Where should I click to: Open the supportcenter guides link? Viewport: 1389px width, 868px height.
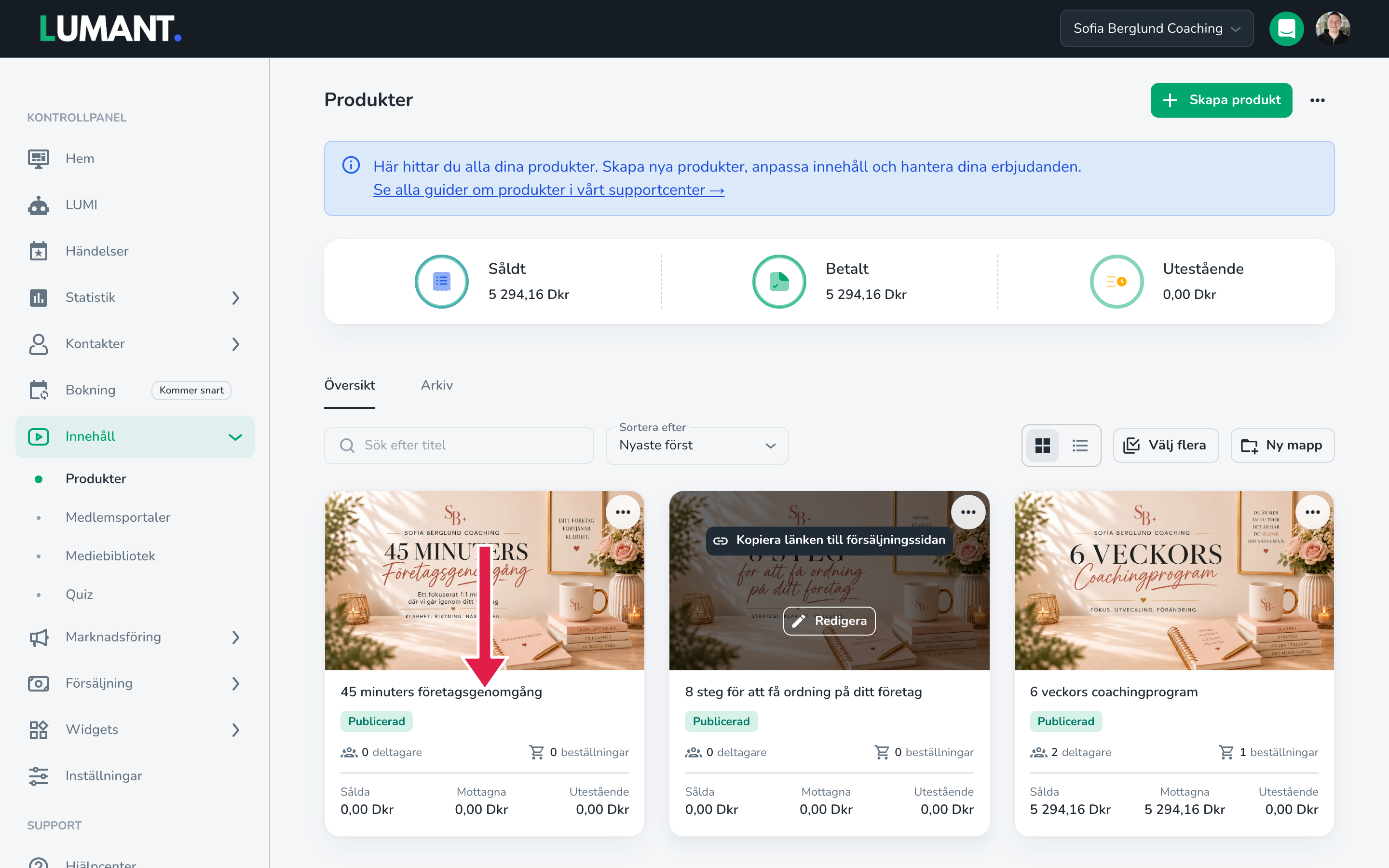[549, 190]
